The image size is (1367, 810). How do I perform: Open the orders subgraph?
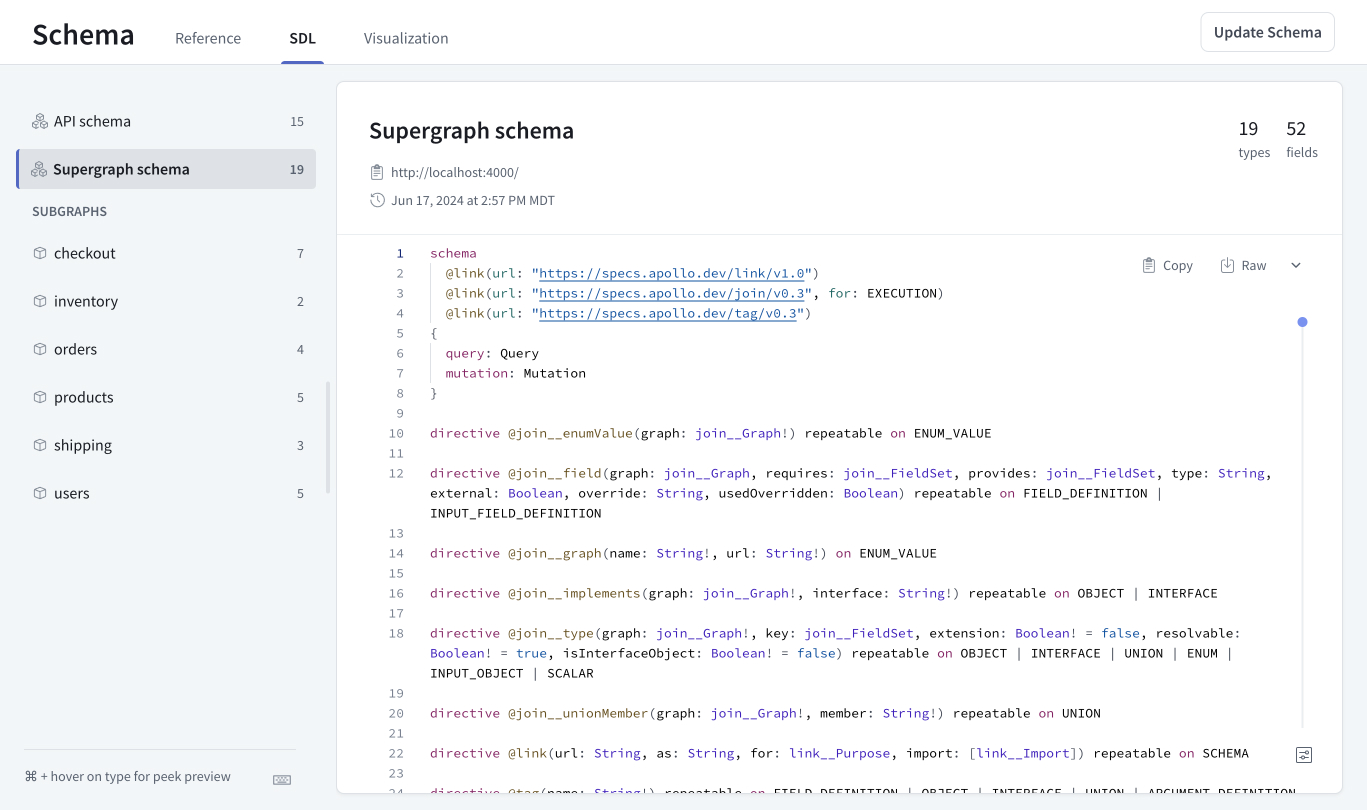(x=166, y=349)
